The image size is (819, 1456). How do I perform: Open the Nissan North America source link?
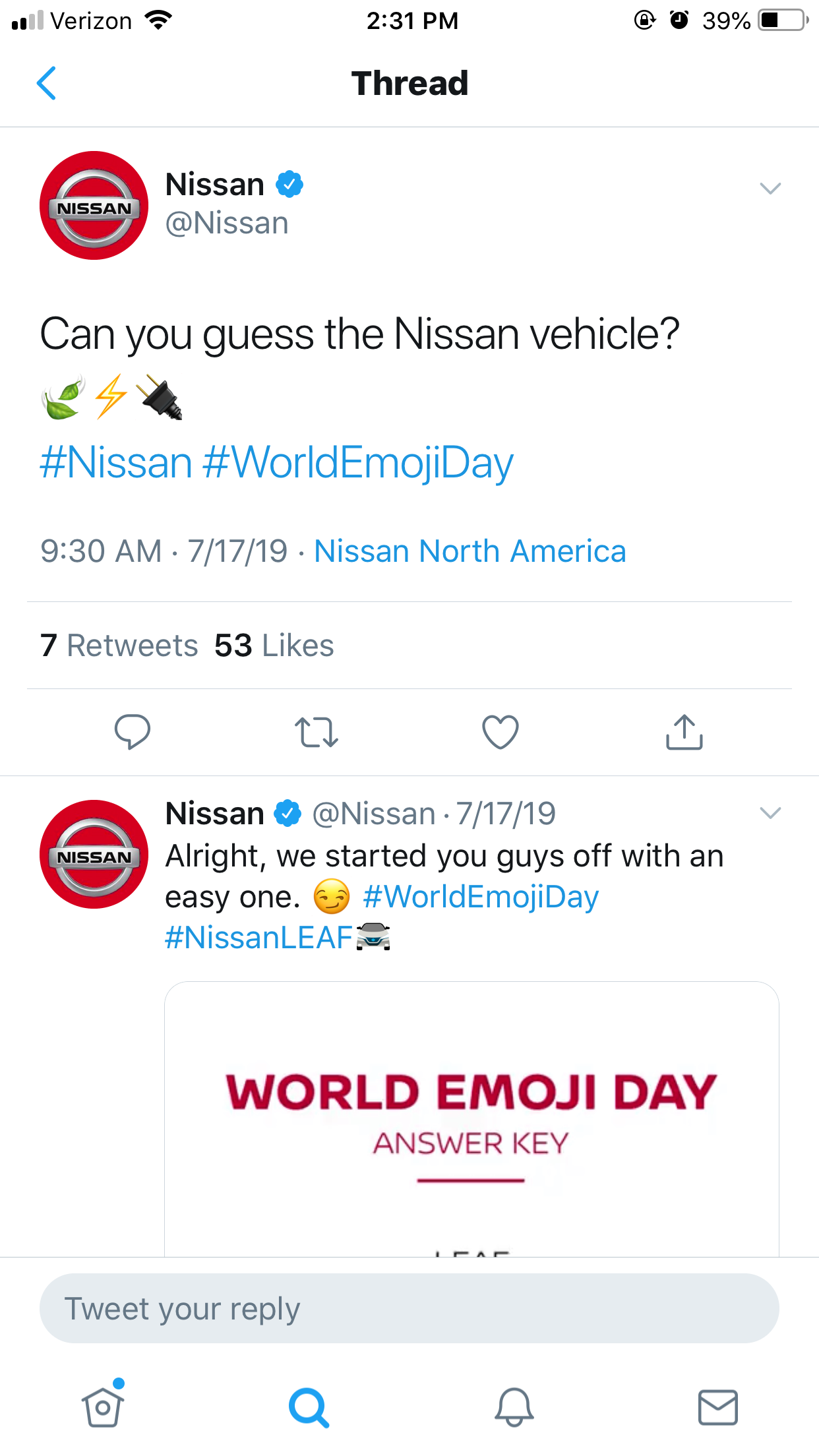(470, 551)
